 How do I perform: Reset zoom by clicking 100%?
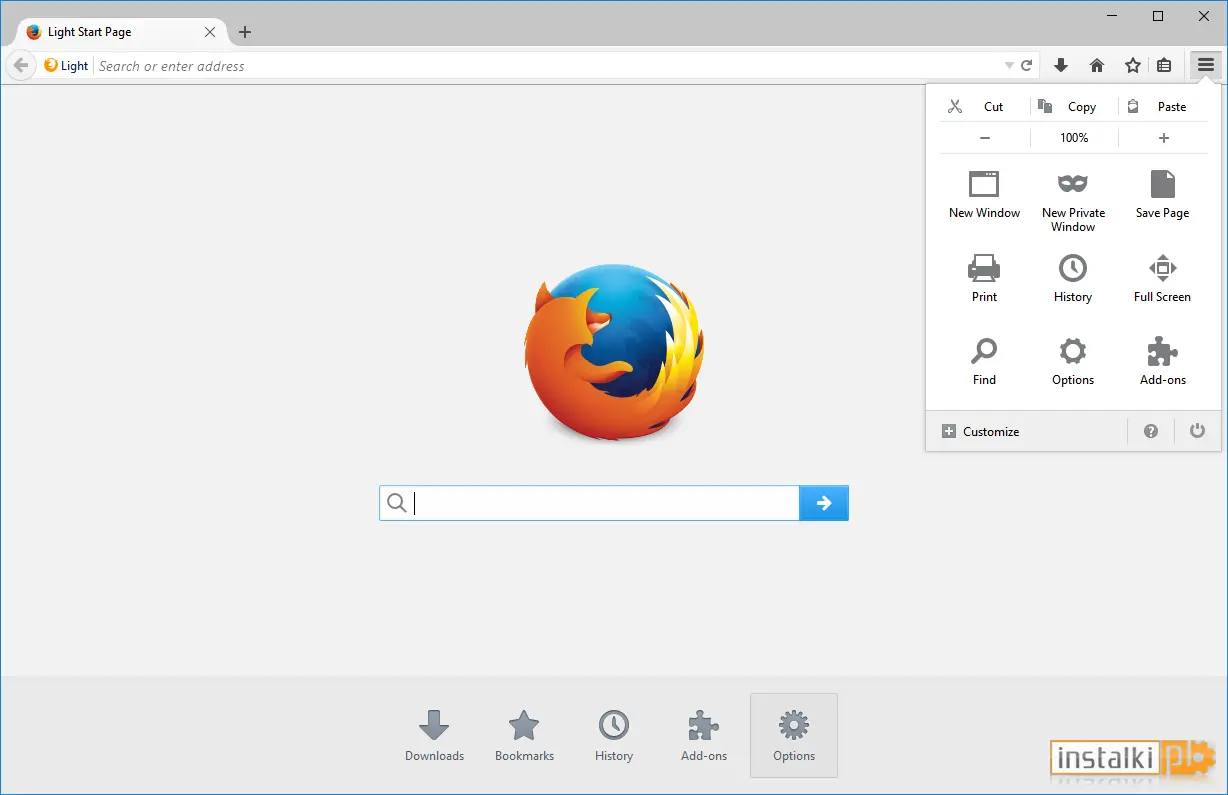point(1074,138)
